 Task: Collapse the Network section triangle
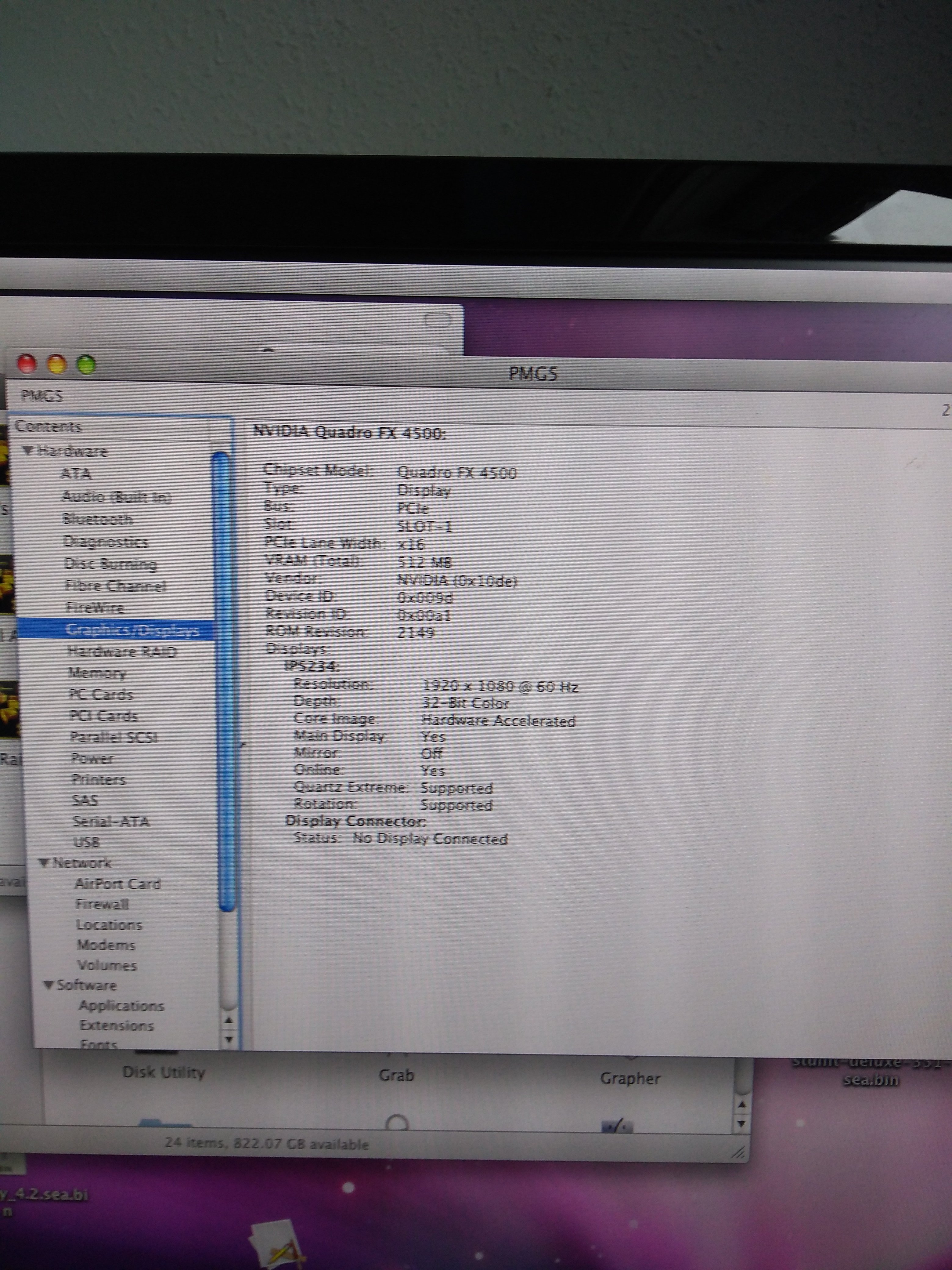tap(44, 863)
